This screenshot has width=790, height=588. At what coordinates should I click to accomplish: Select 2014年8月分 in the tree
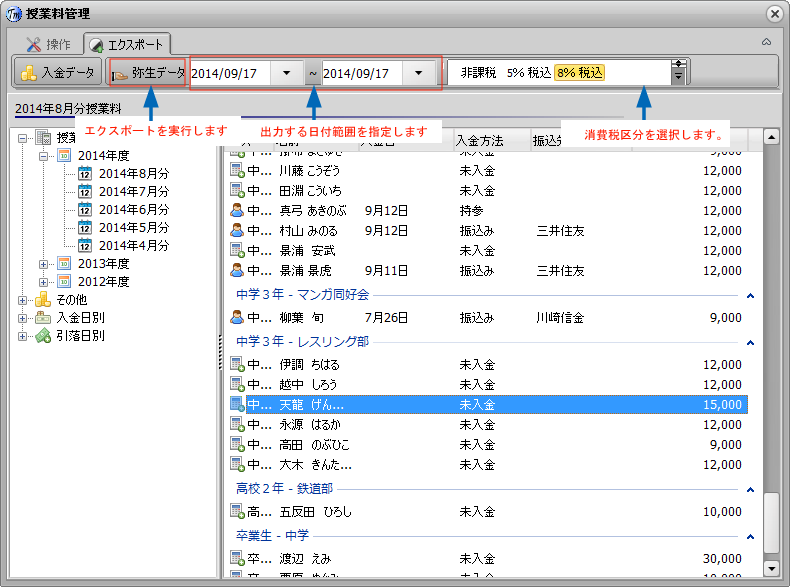[134, 174]
